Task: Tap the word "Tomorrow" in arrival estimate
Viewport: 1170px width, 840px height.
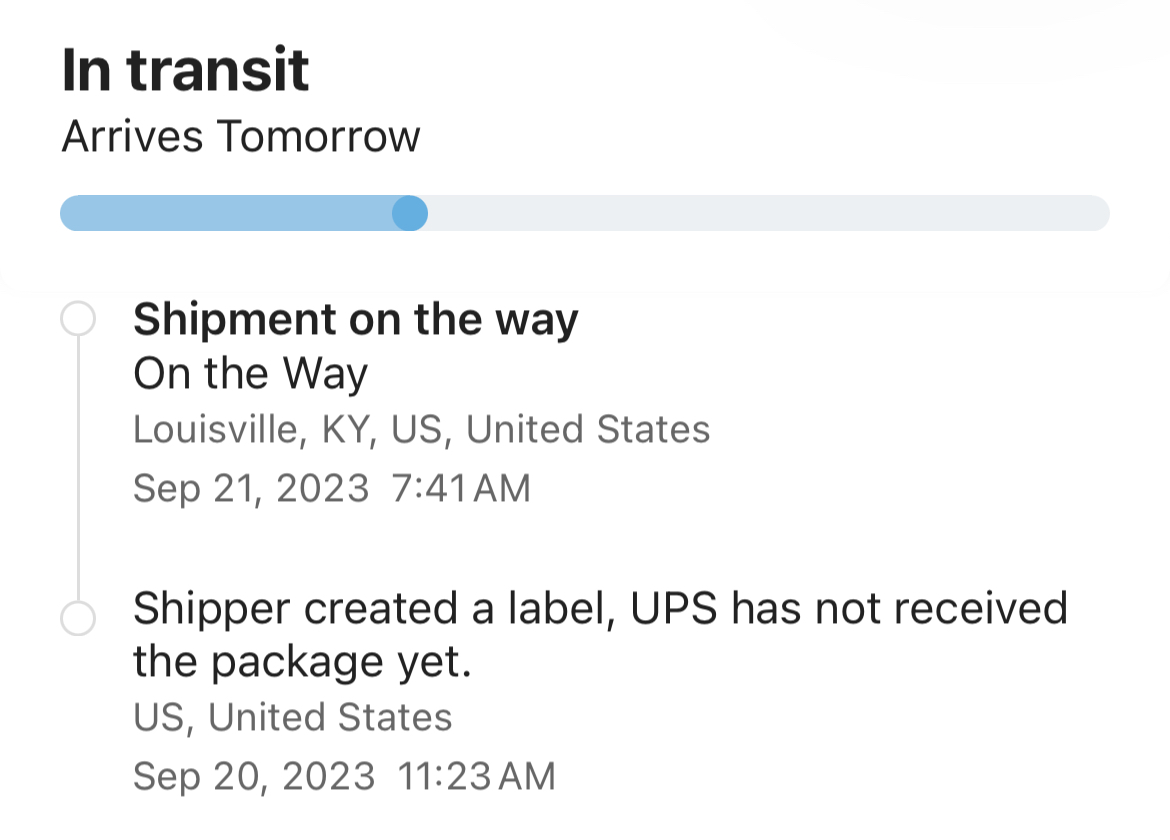Action: tap(318, 136)
